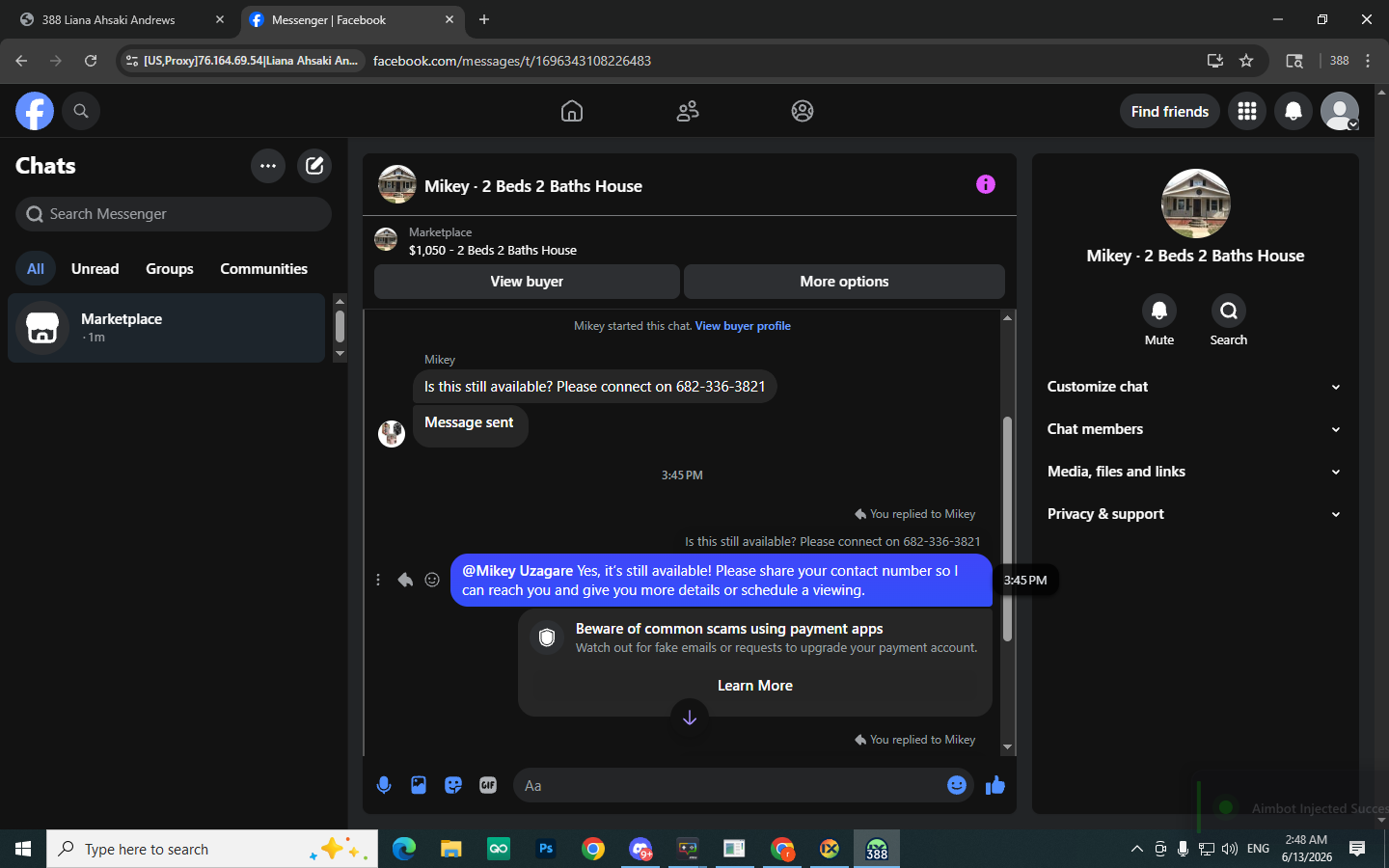Attach a file with image icon
Image resolution: width=1389 pixels, height=868 pixels.
419,785
